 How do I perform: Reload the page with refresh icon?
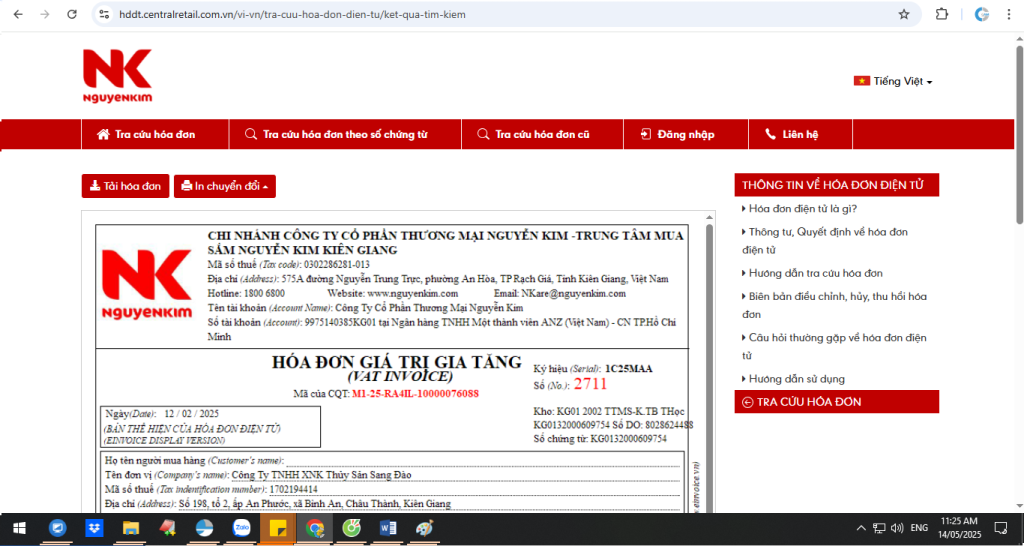(x=72, y=14)
